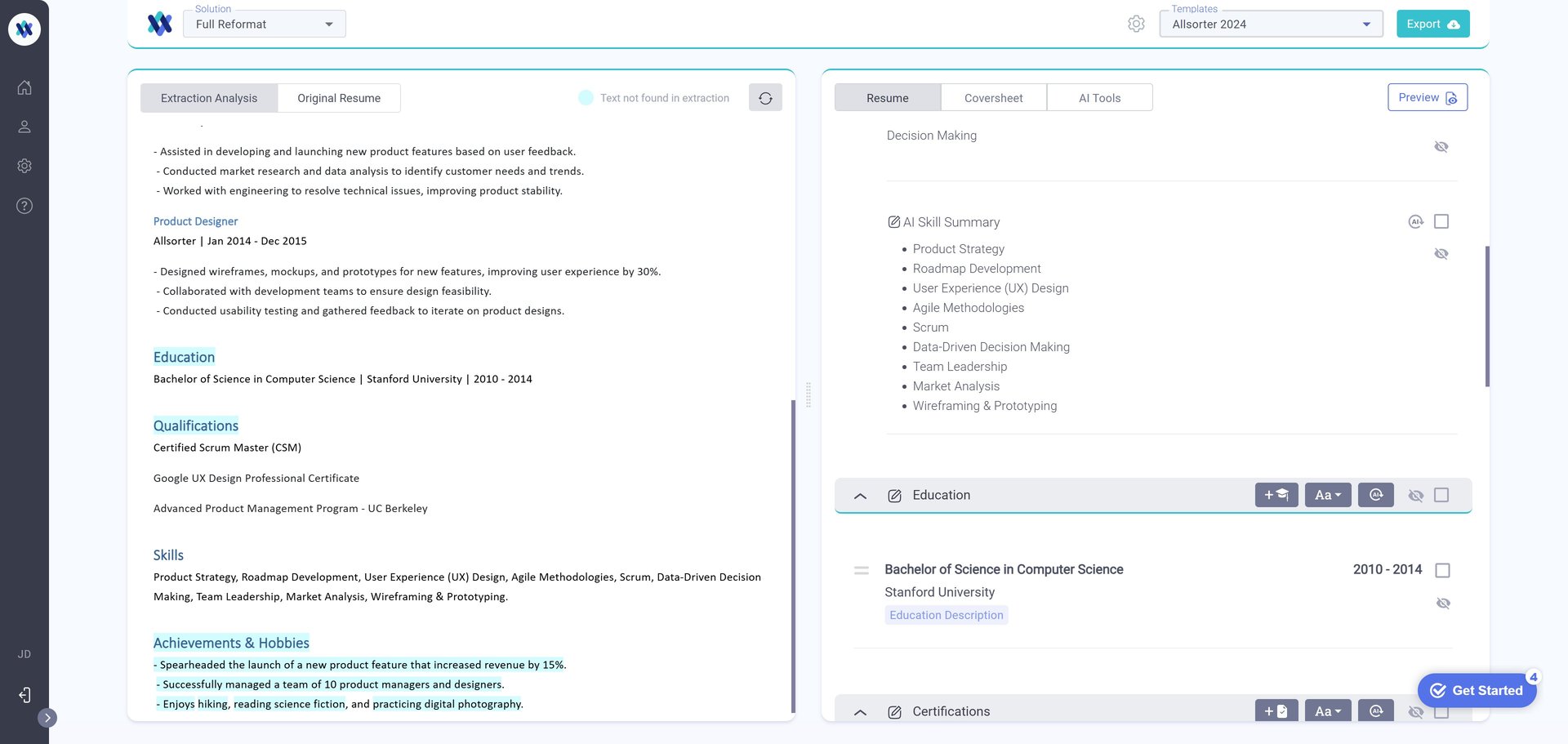Open the Certifications text case Aa dropdown

coord(1328,711)
